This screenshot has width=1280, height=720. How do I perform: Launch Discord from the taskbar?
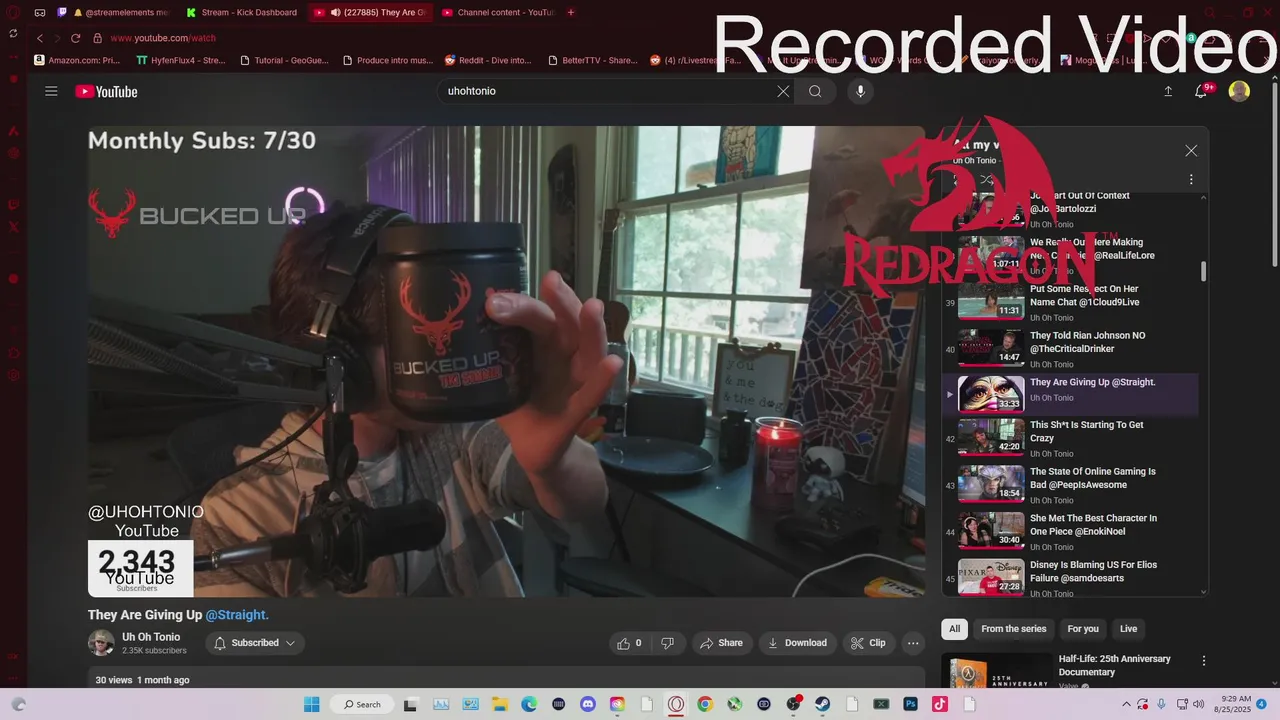pyautogui.click(x=588, y=704)
